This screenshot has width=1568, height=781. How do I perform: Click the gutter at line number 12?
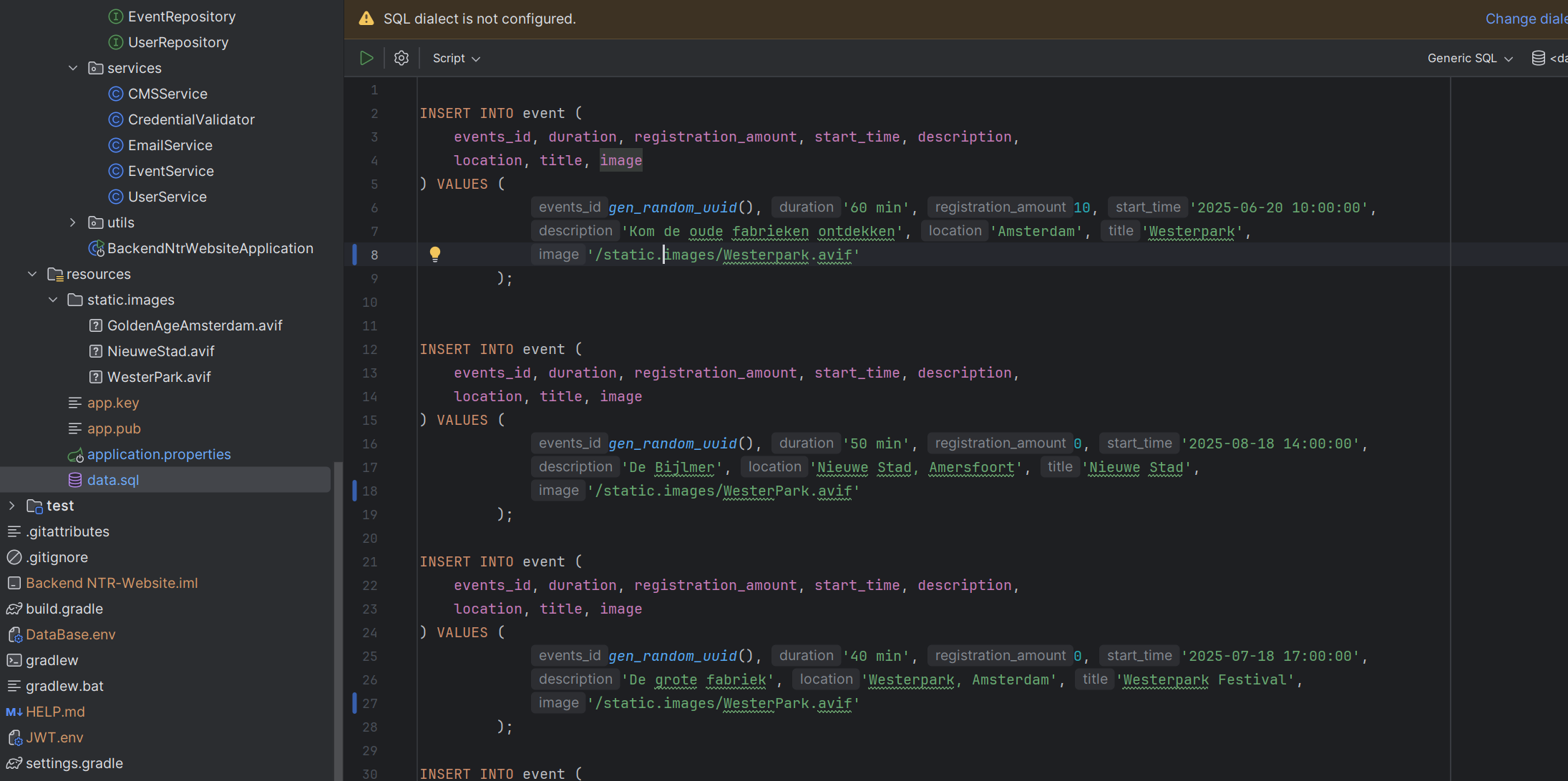(x=370, y=349)
